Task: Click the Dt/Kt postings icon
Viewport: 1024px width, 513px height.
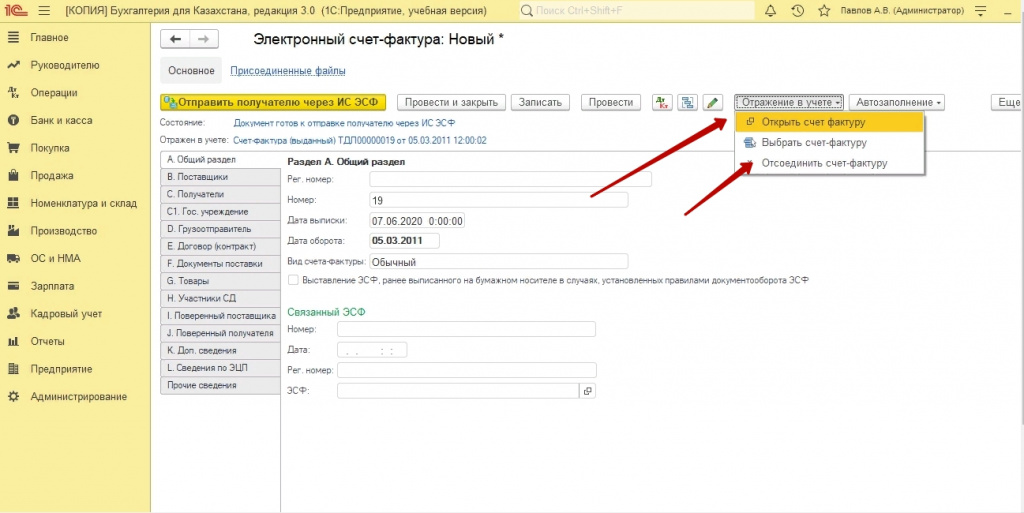Action: 662,102
